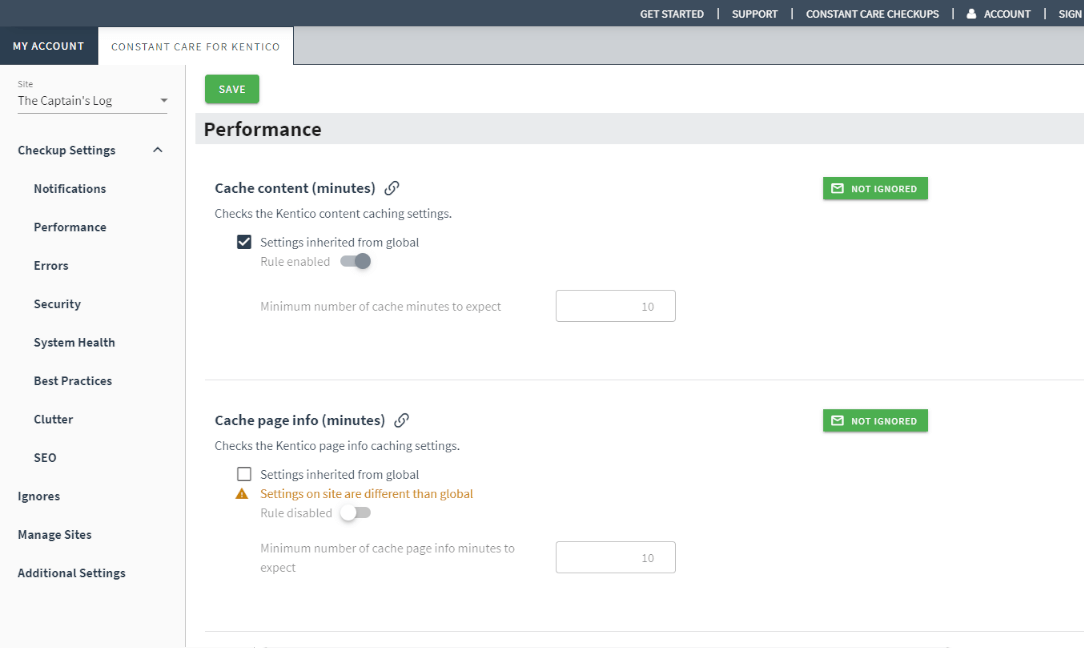Toggle the Rule enabled switch off
This screenshot has height=648, width=1084.
coord(356,261)
